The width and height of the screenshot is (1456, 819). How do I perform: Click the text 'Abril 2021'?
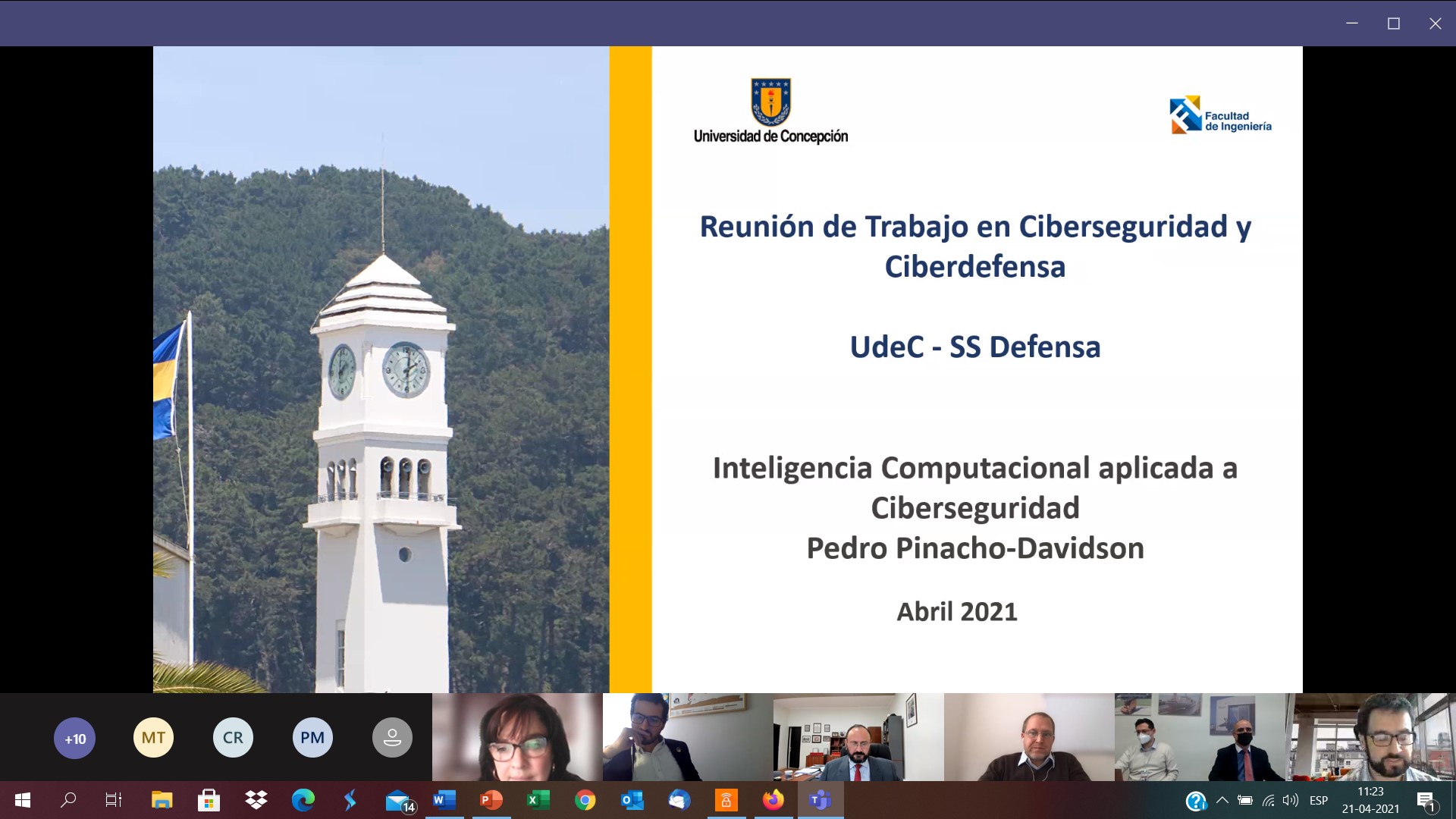957,611
